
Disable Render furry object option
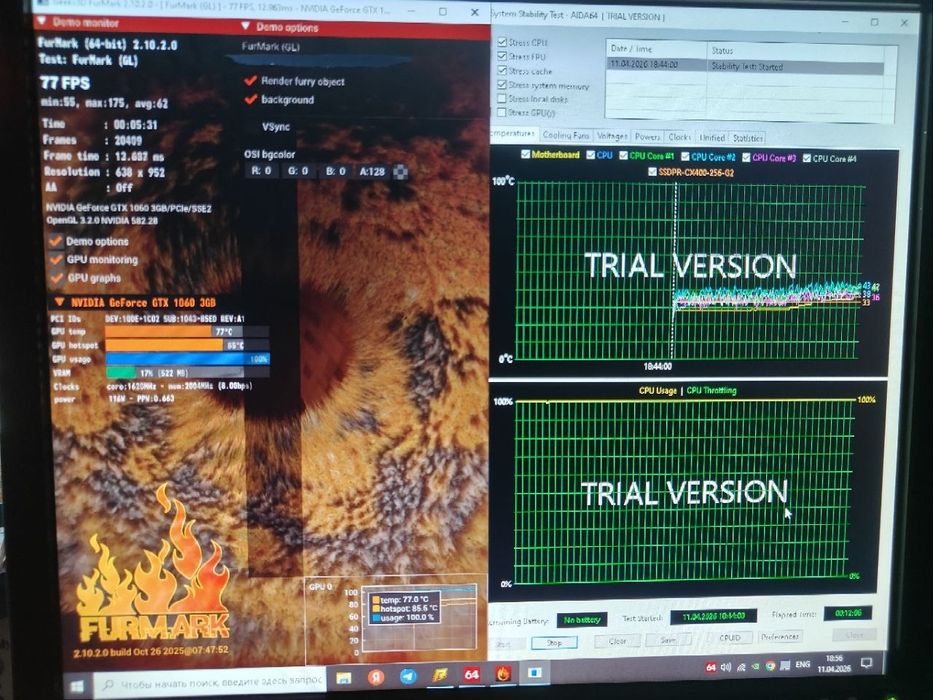(x=251, y=80)
